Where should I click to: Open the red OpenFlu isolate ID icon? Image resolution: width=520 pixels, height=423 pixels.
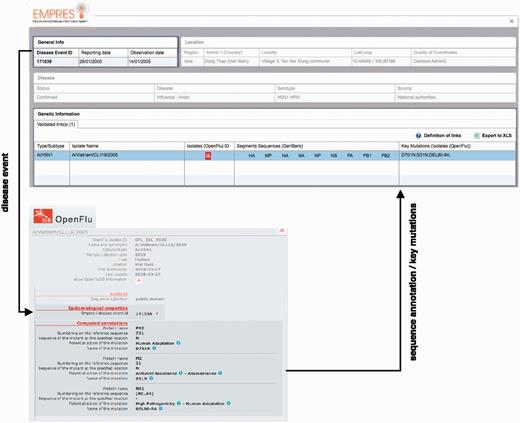point(208,156)
